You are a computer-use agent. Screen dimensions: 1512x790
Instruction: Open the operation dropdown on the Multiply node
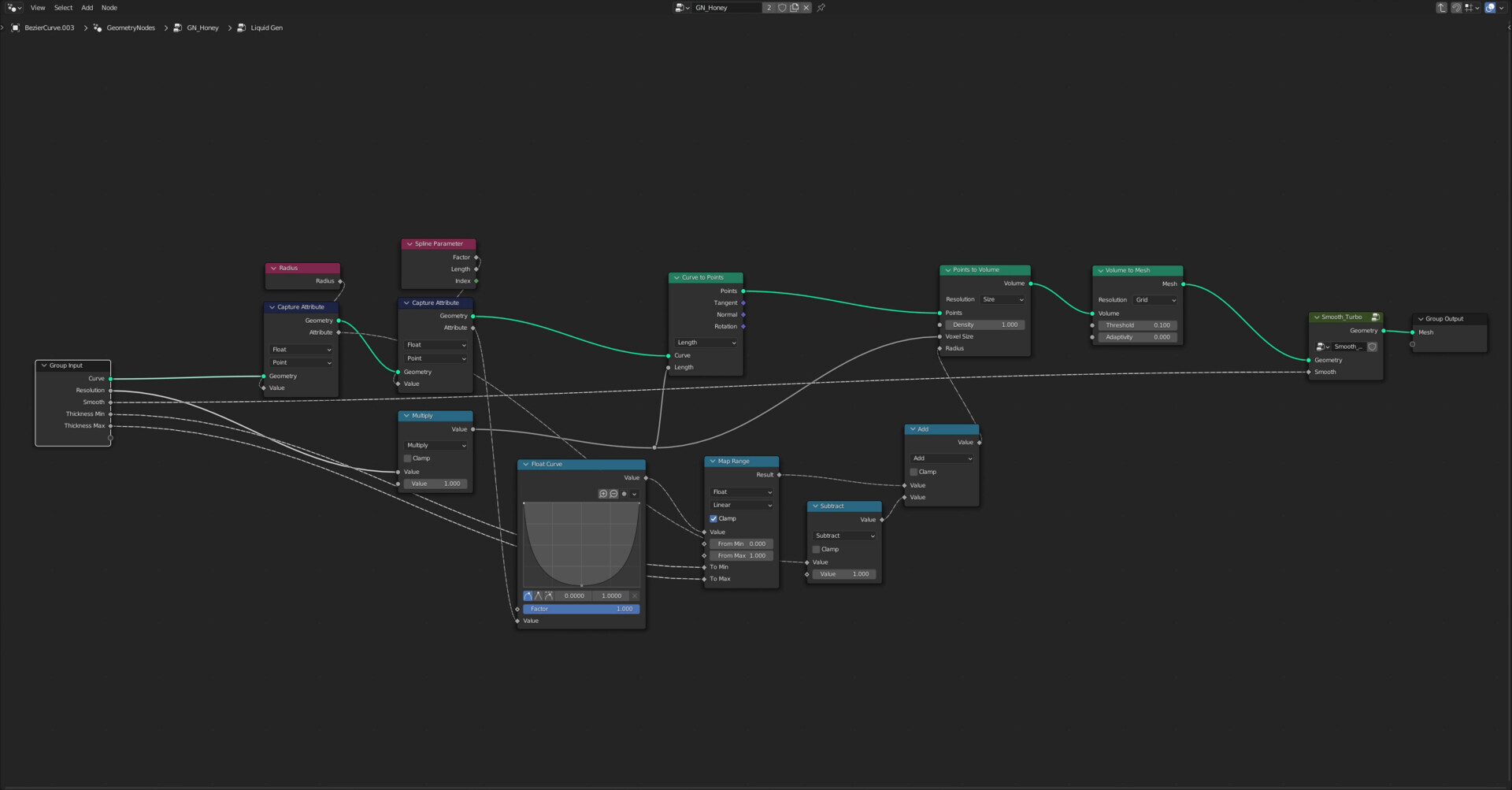[435, 445]
